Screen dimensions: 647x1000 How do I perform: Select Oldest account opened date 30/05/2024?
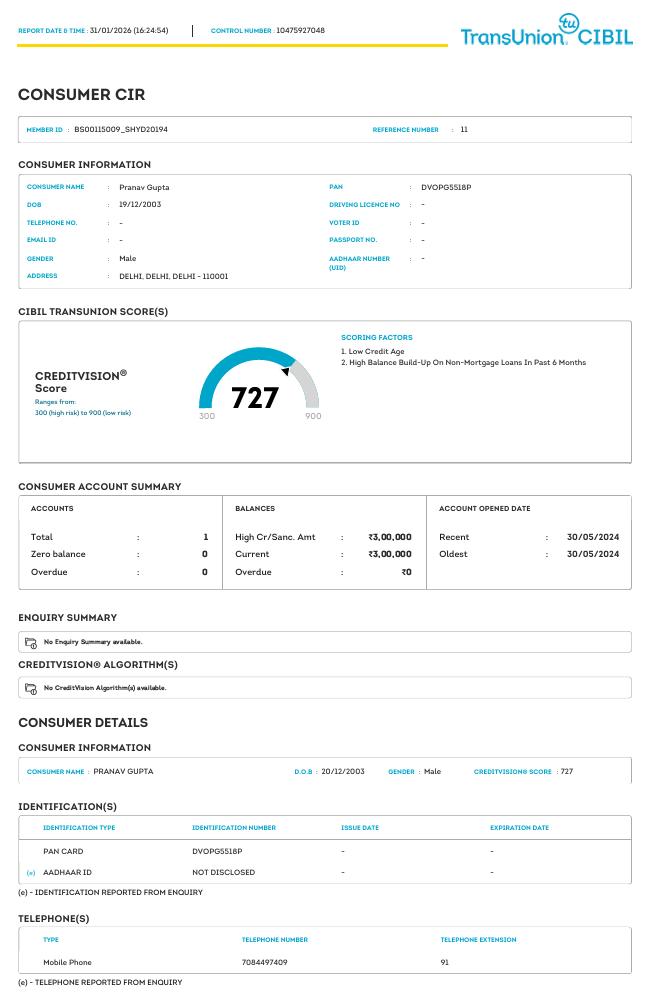tap(593, 555)
